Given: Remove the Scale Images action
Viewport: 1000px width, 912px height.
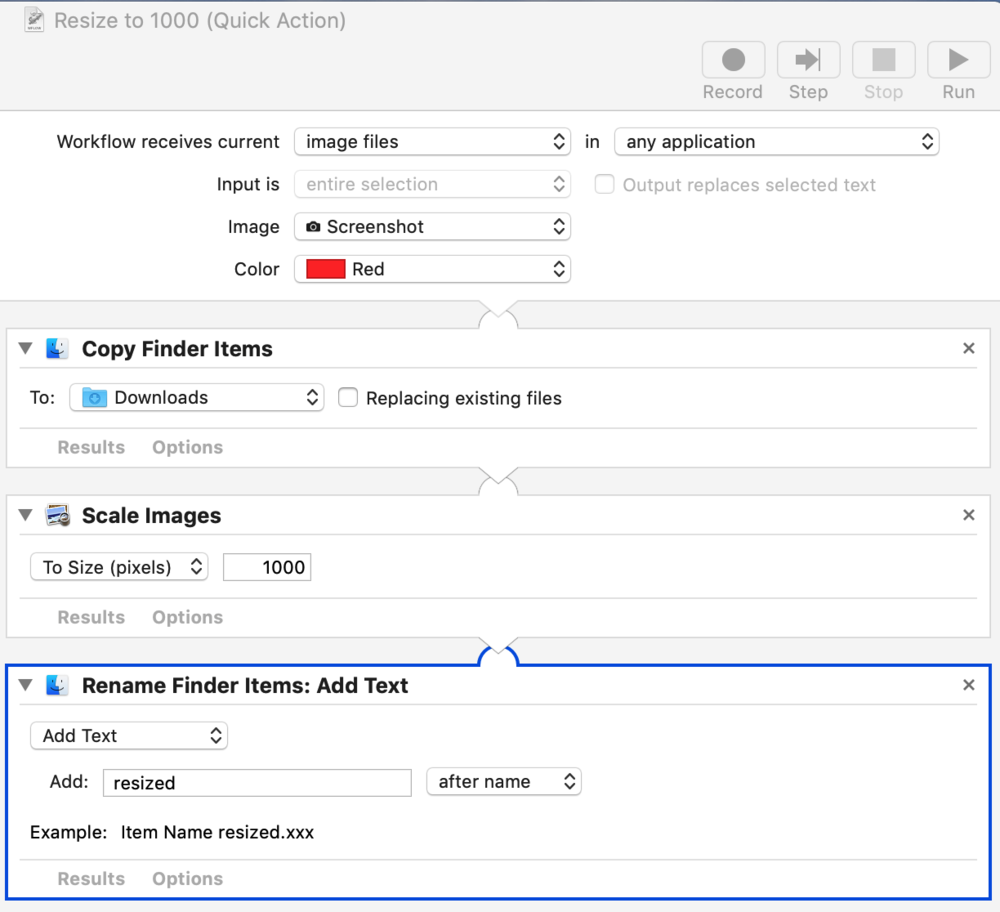Looking at the screenshot, I should [x=969, y=515].
